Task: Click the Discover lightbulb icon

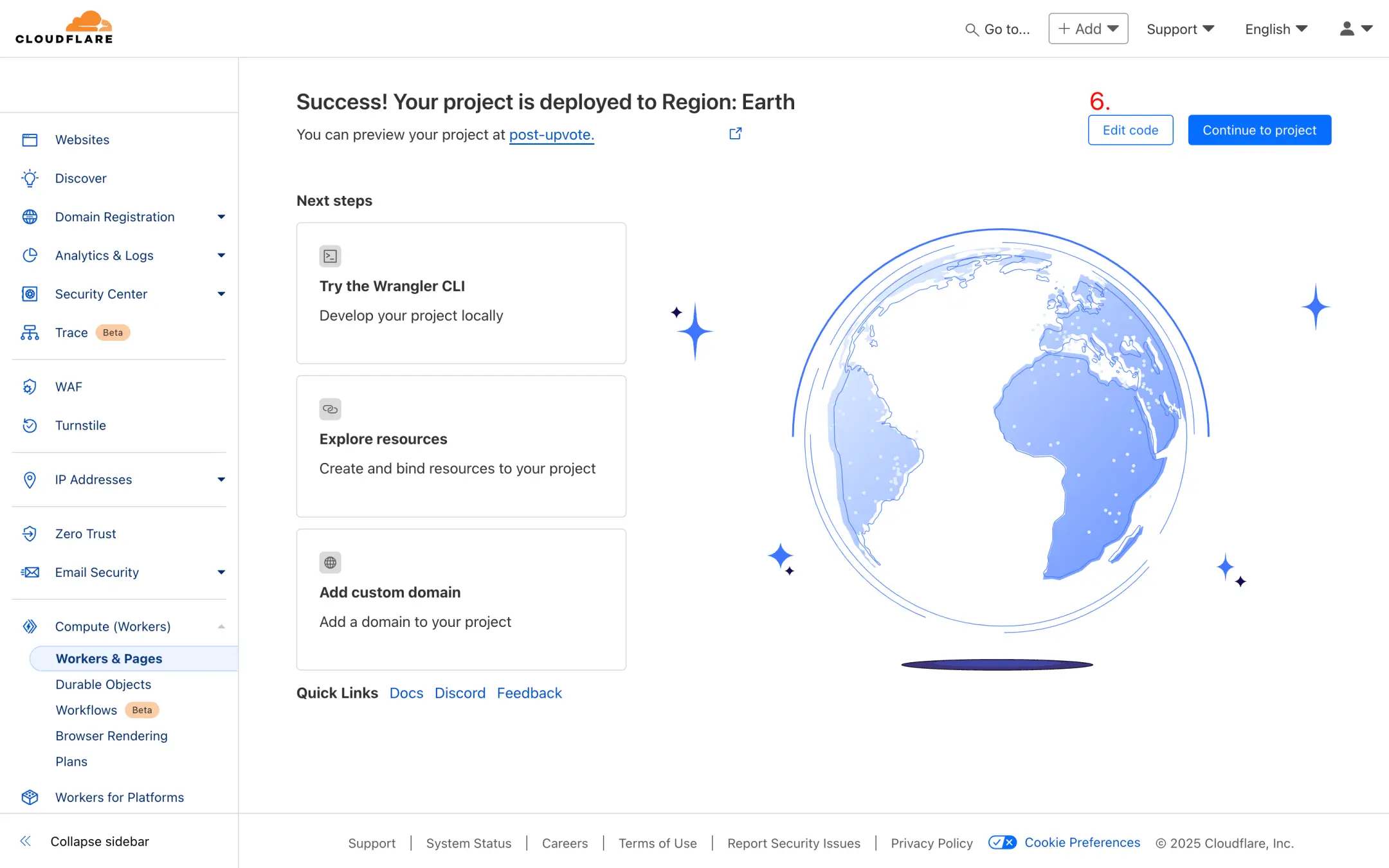Action: 30,178
